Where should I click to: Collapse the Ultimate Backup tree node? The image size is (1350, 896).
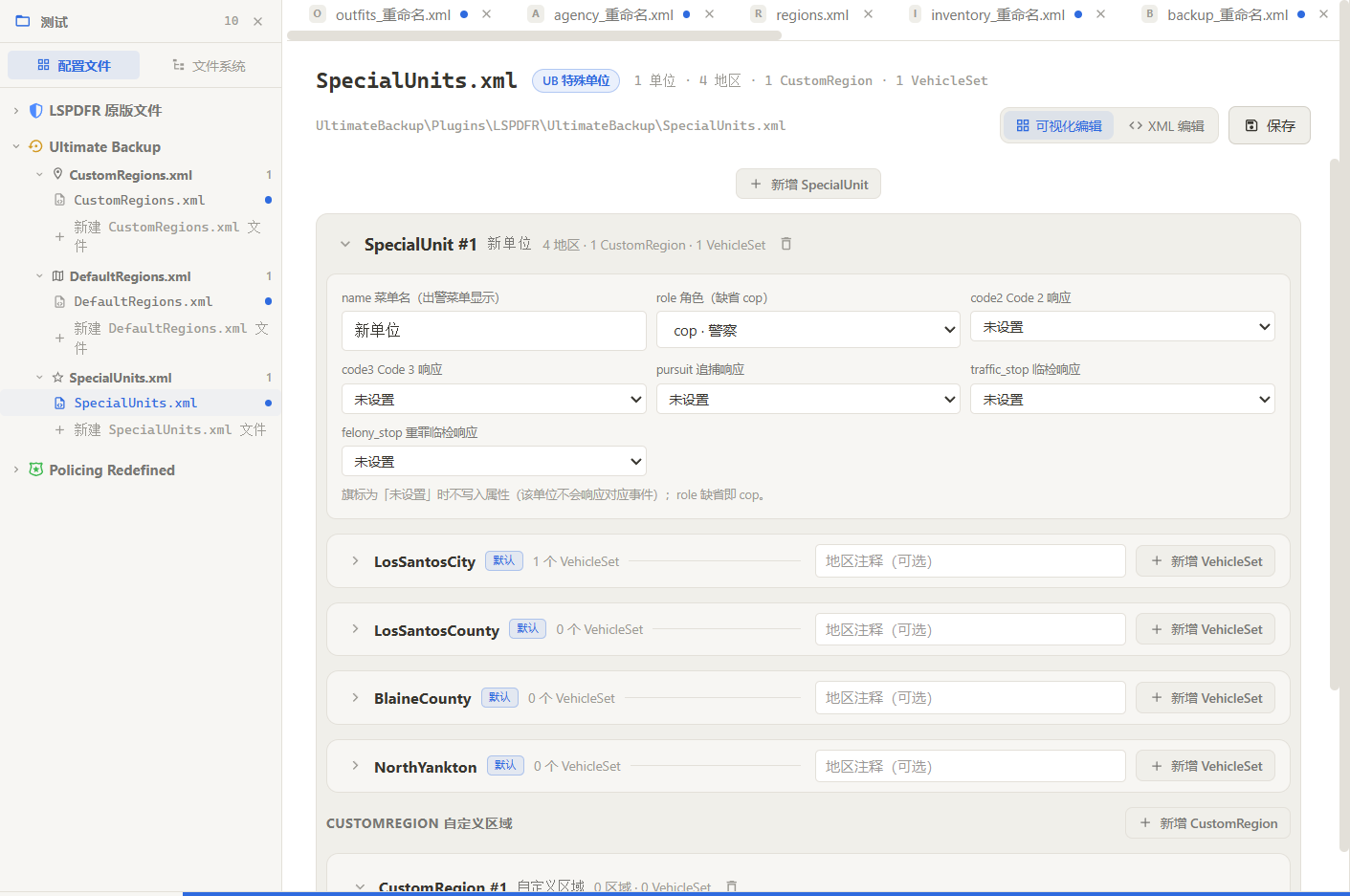pyautogui.click(x=16, y=146)
